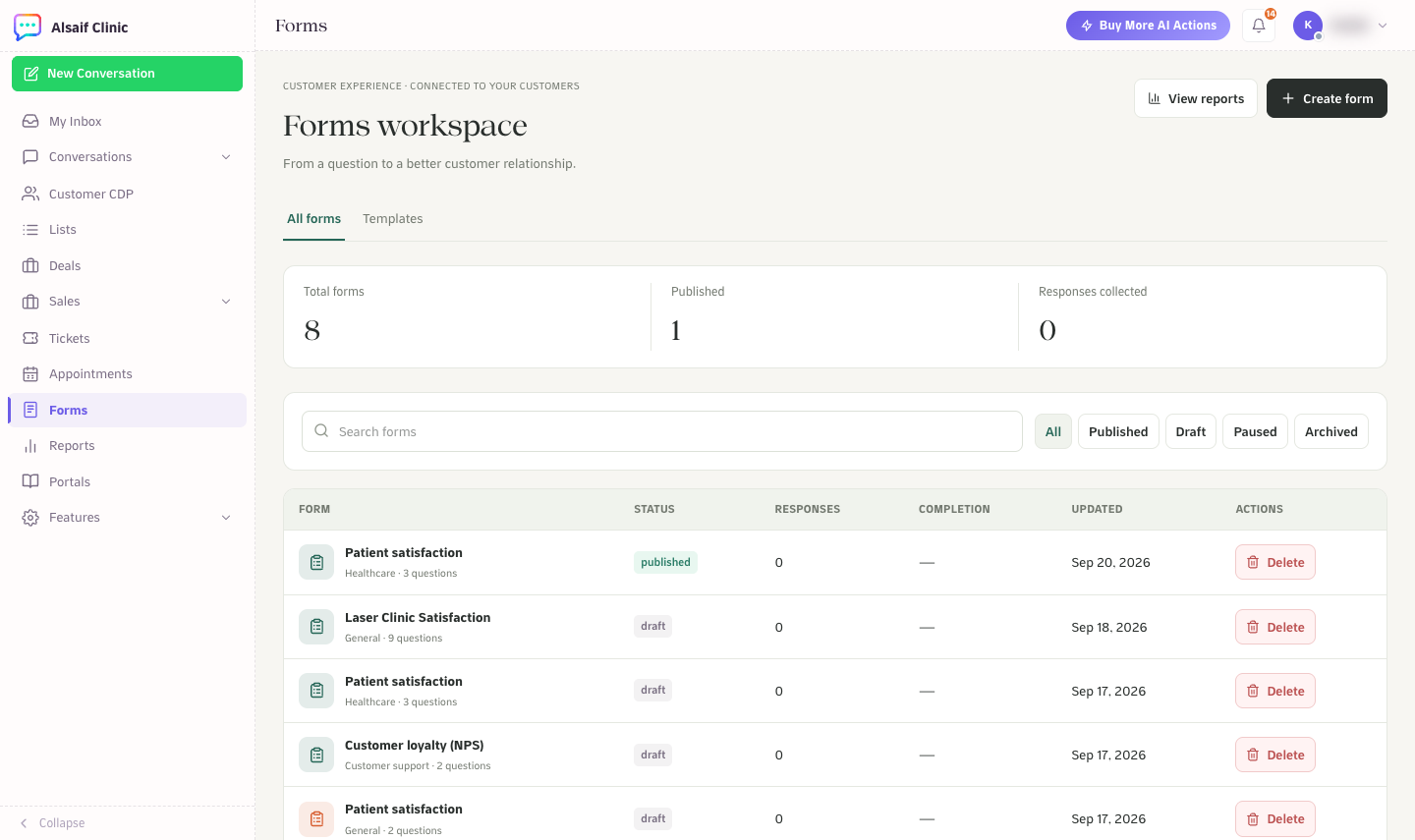
Task: Click Buy More AI Actions
Action: (x=1148, y=26)
